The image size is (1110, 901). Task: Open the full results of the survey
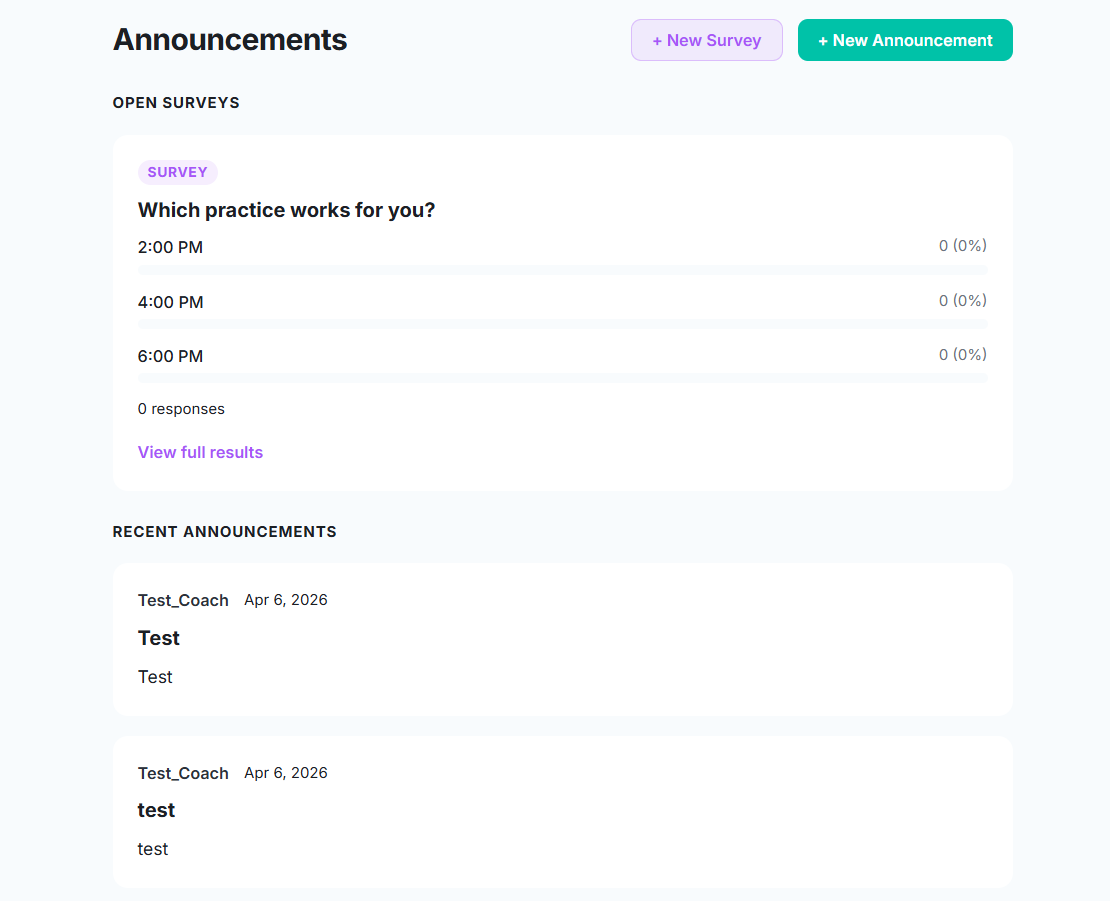[200, 452]
